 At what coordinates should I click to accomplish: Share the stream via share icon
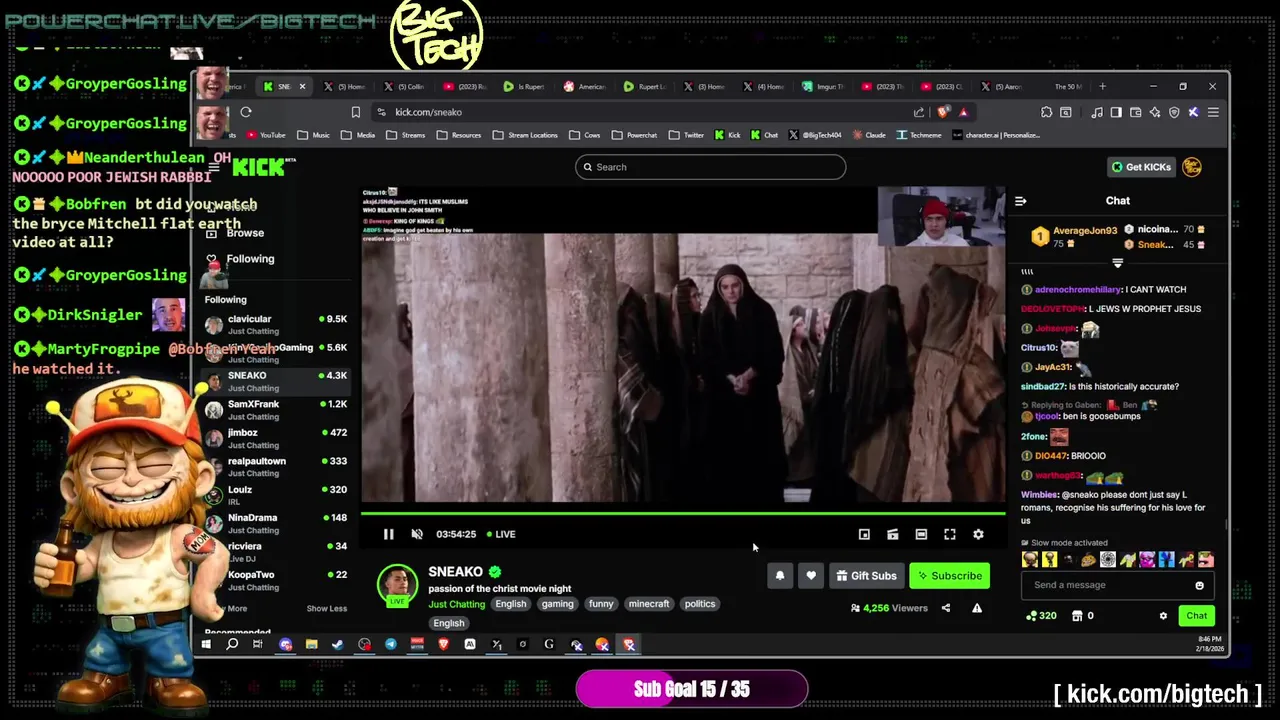946,608
